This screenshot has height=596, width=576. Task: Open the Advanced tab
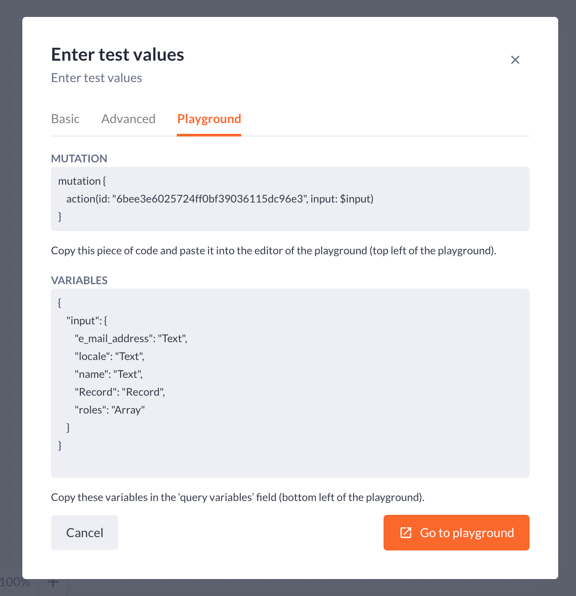(x=128, y=119)
